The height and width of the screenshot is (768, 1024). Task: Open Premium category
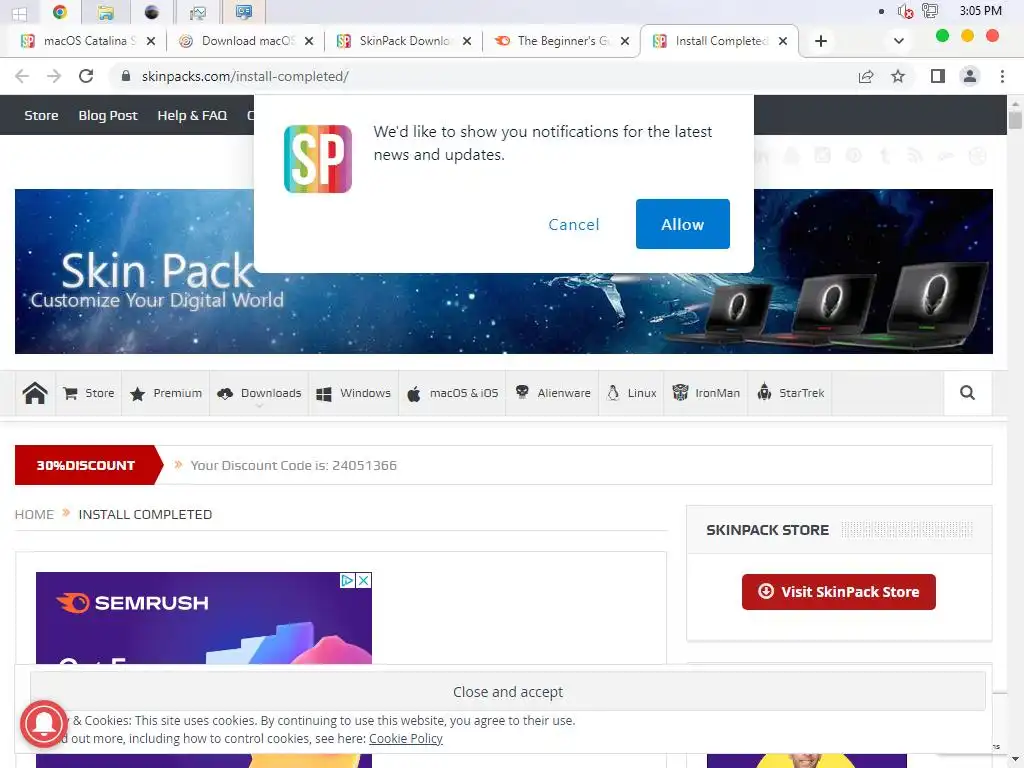tap(166, 393)
